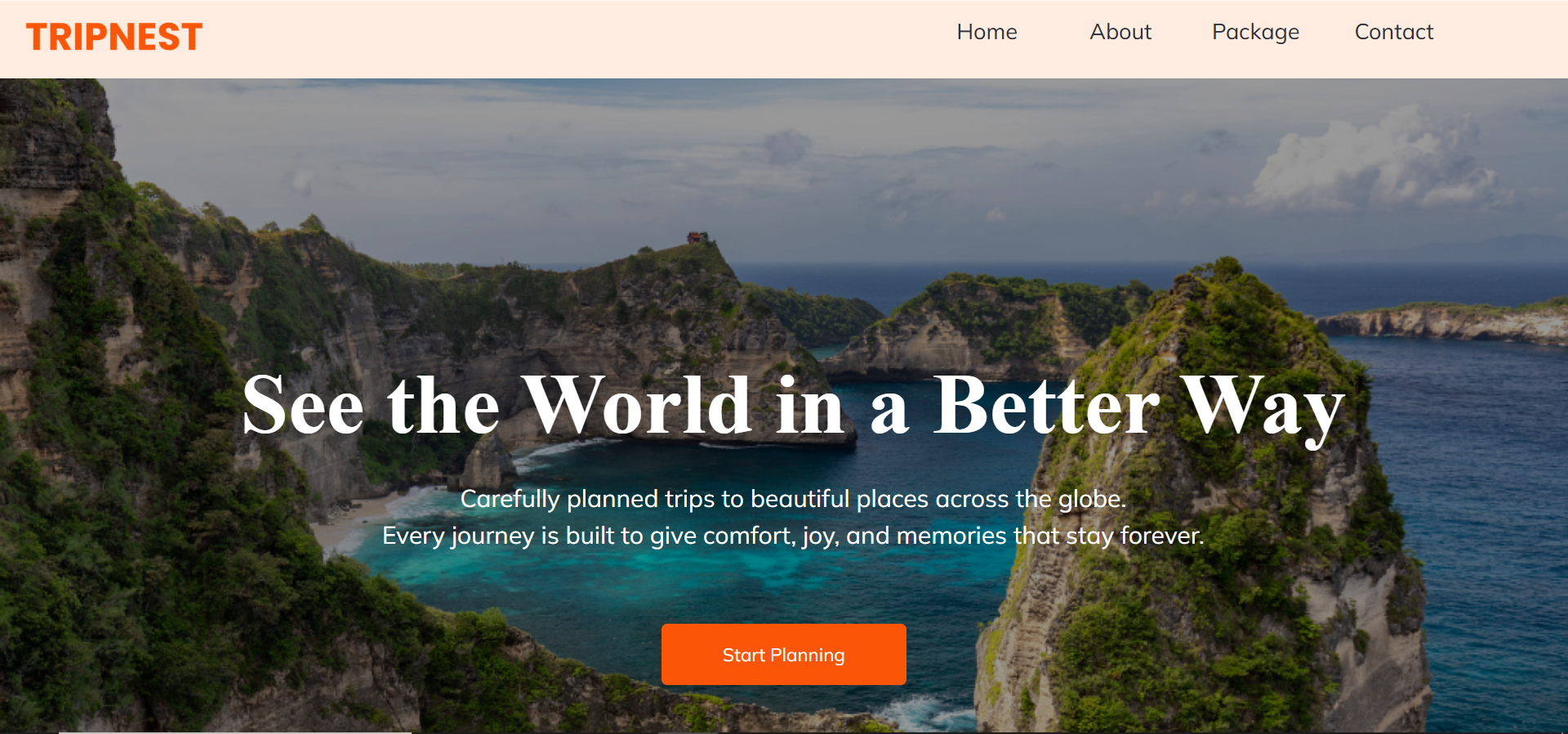The image size is (1568, 734).
Task: Click the word "Better" in the headline
Action: pos(1046,406)
